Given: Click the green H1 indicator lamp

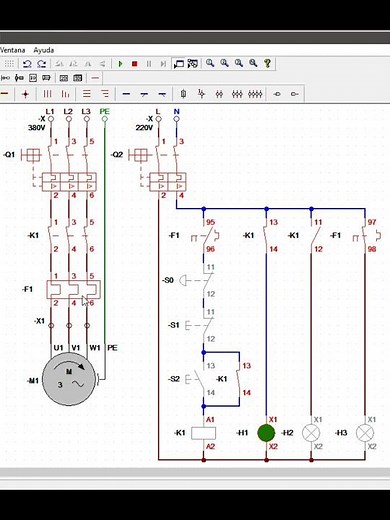Looking at the screenshot, I should pyautogui.click(x=266, y=433).
